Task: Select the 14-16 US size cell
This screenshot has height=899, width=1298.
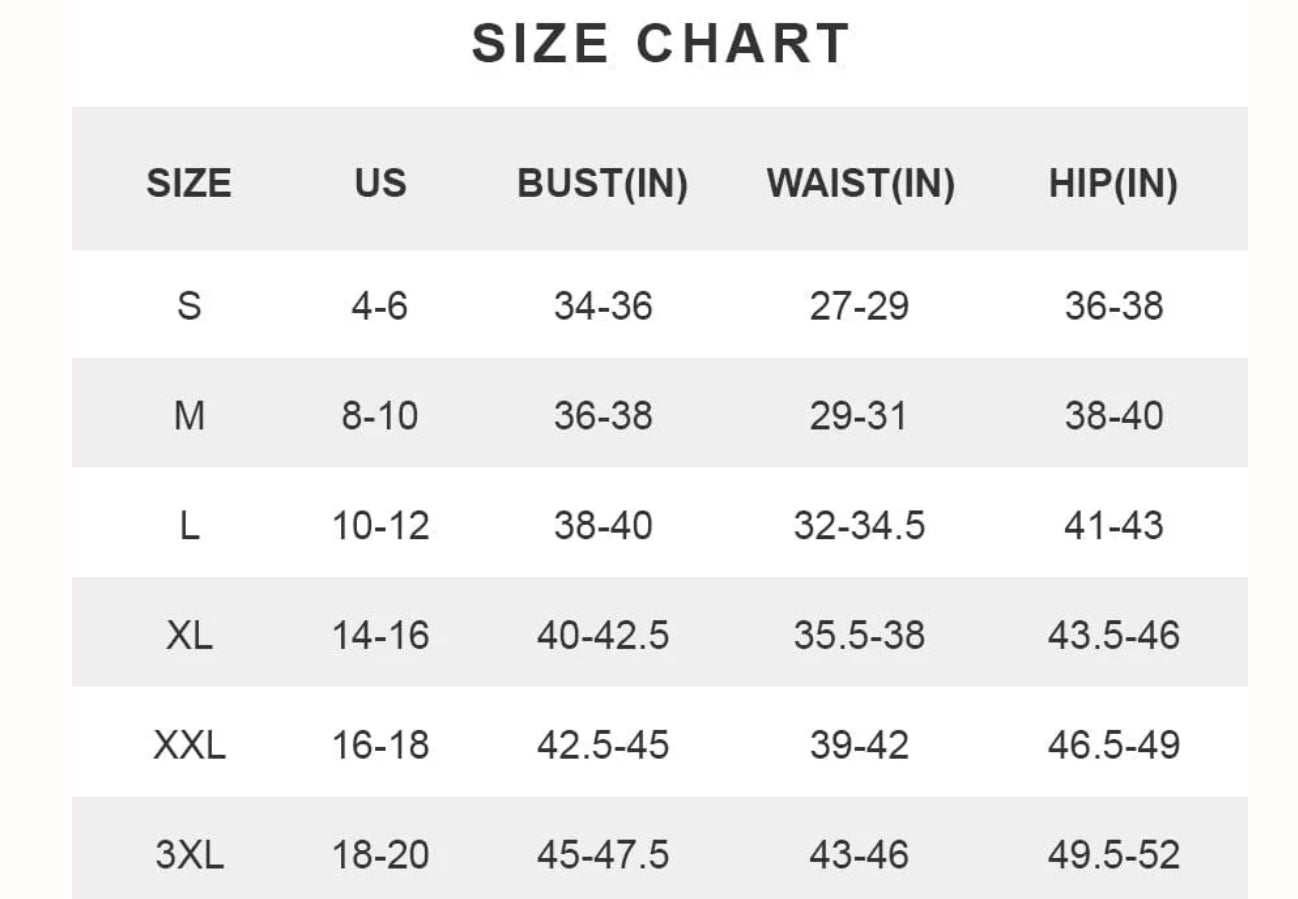Action: point(380,635)
